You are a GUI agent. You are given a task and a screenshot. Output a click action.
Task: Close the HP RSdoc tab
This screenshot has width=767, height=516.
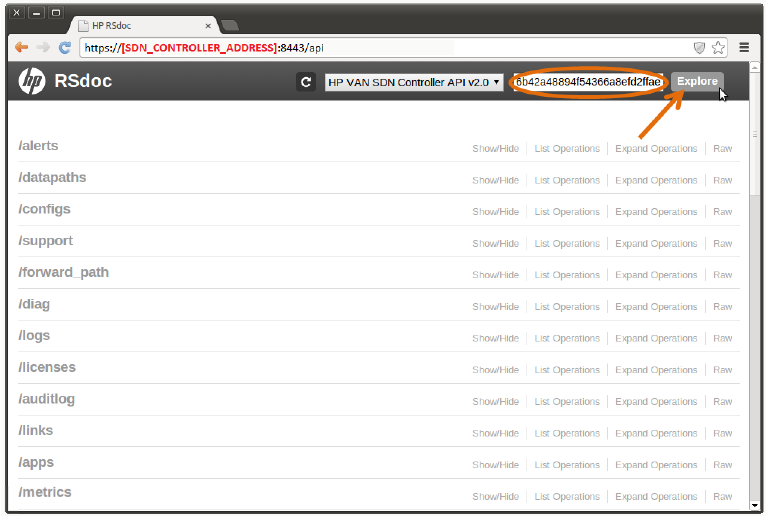[208, 26]
